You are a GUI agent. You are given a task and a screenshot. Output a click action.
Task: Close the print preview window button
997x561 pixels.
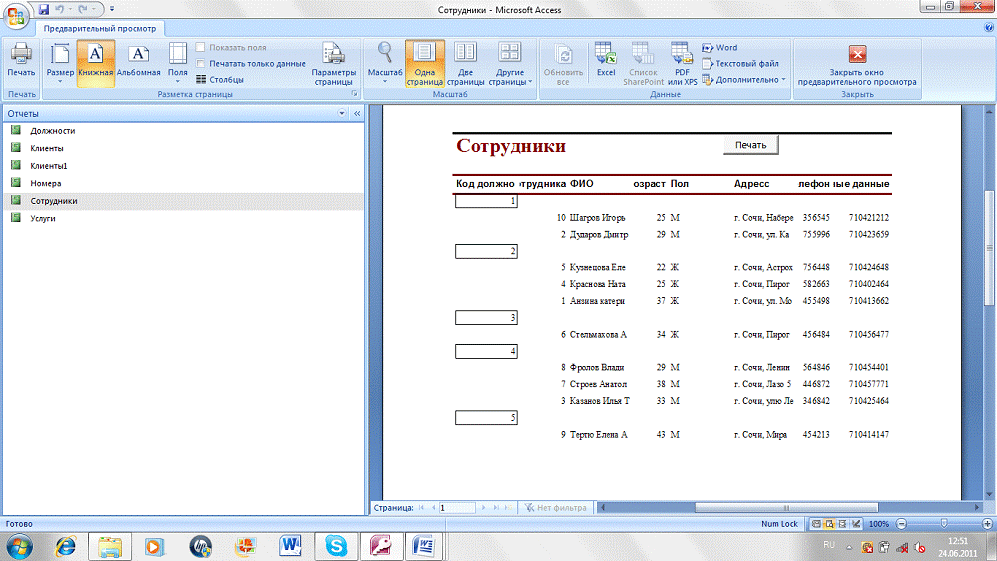[857, 64]
